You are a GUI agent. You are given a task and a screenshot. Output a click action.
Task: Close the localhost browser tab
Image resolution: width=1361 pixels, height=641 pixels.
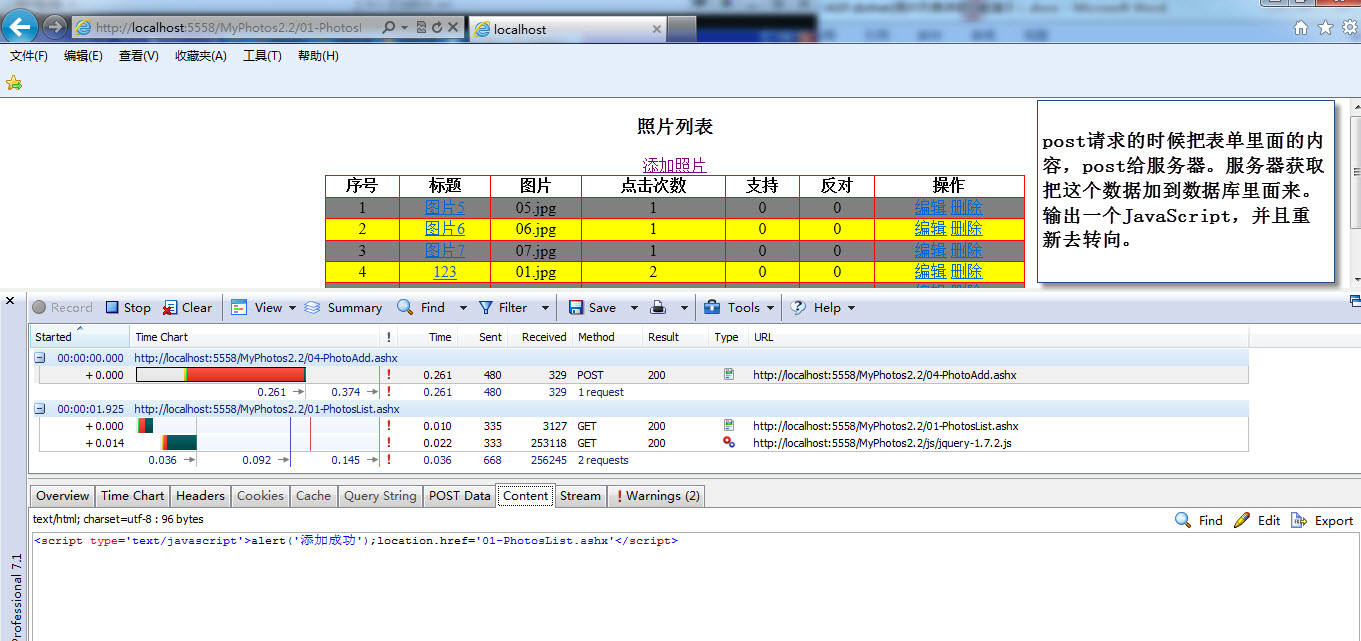(656, 29)
